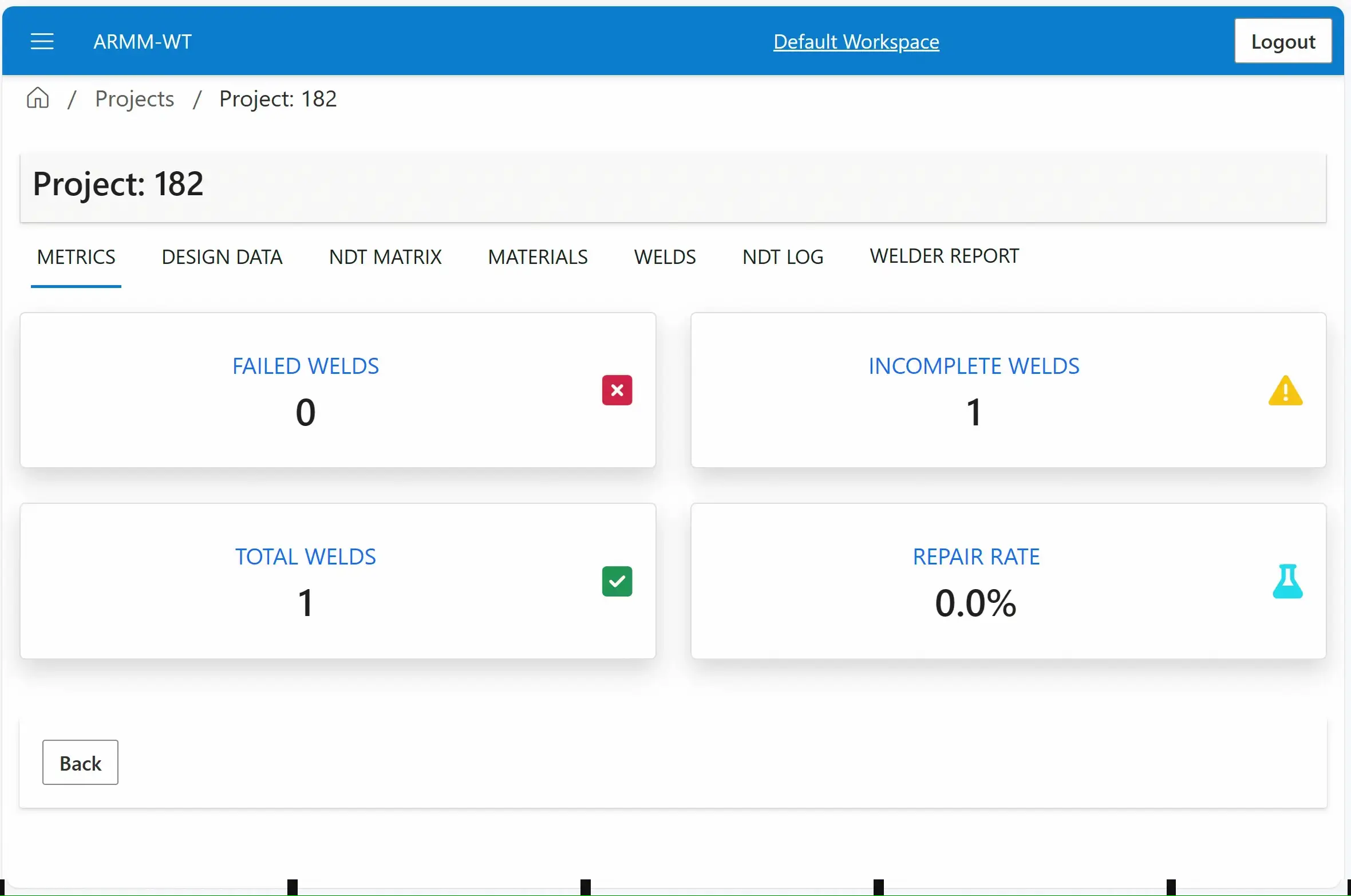Click the red failed welds X icon
The height and width of the screenshot is (896, 1351).
[617, 390]
